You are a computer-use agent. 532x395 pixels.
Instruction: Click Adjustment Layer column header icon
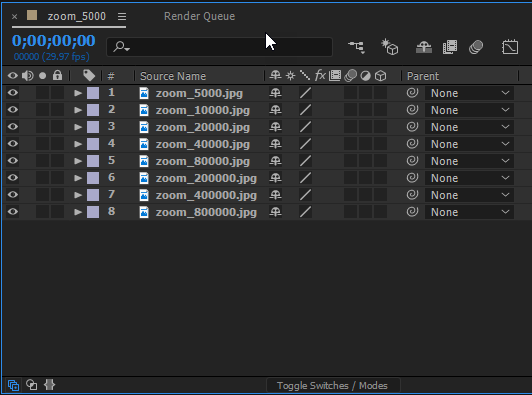(x=365, y=76)
